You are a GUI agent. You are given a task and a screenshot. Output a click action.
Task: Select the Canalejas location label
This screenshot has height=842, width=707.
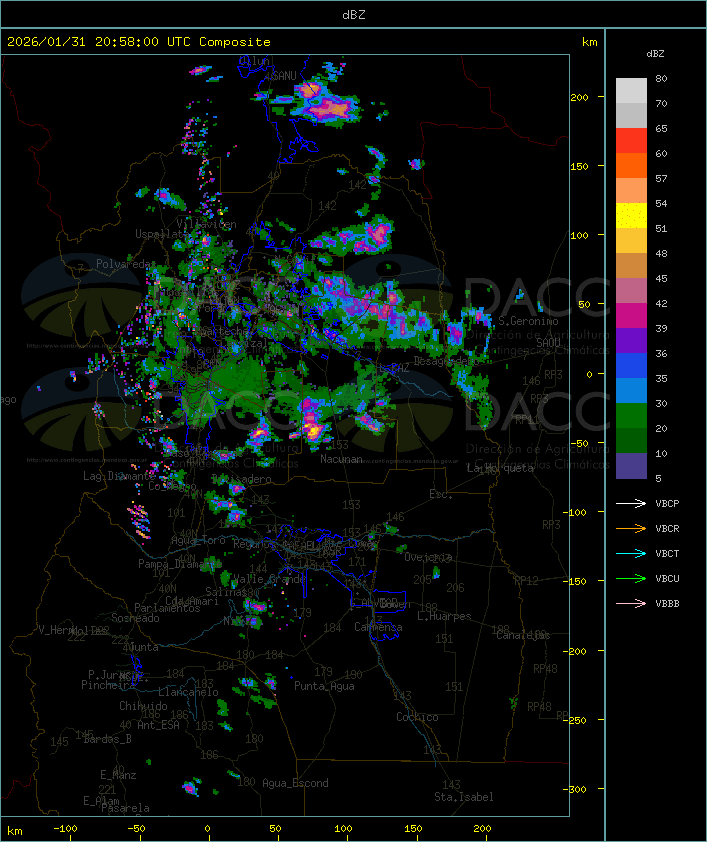[523, 635]
